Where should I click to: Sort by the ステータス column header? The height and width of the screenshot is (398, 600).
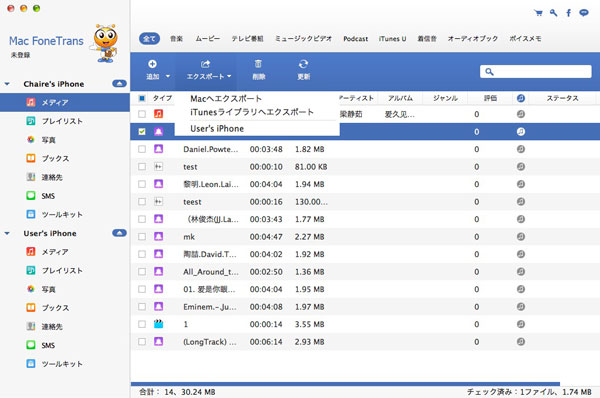click(562, 98)
